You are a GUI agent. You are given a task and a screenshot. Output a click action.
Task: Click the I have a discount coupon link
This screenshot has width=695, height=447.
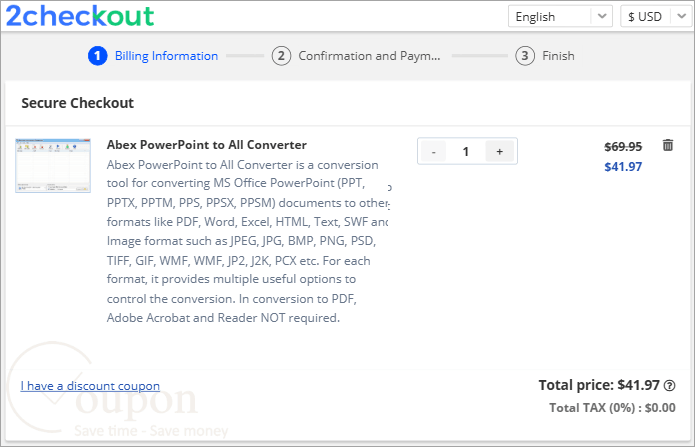pos(90,386)
